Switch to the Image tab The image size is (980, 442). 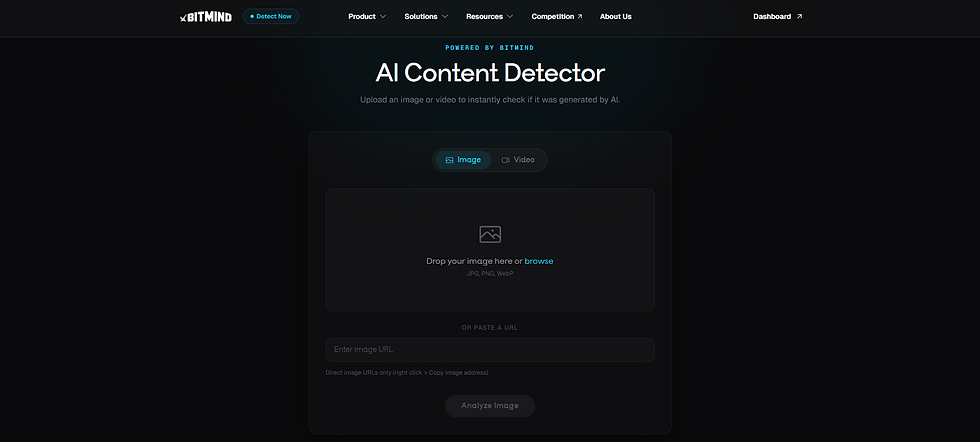(463, 160)
